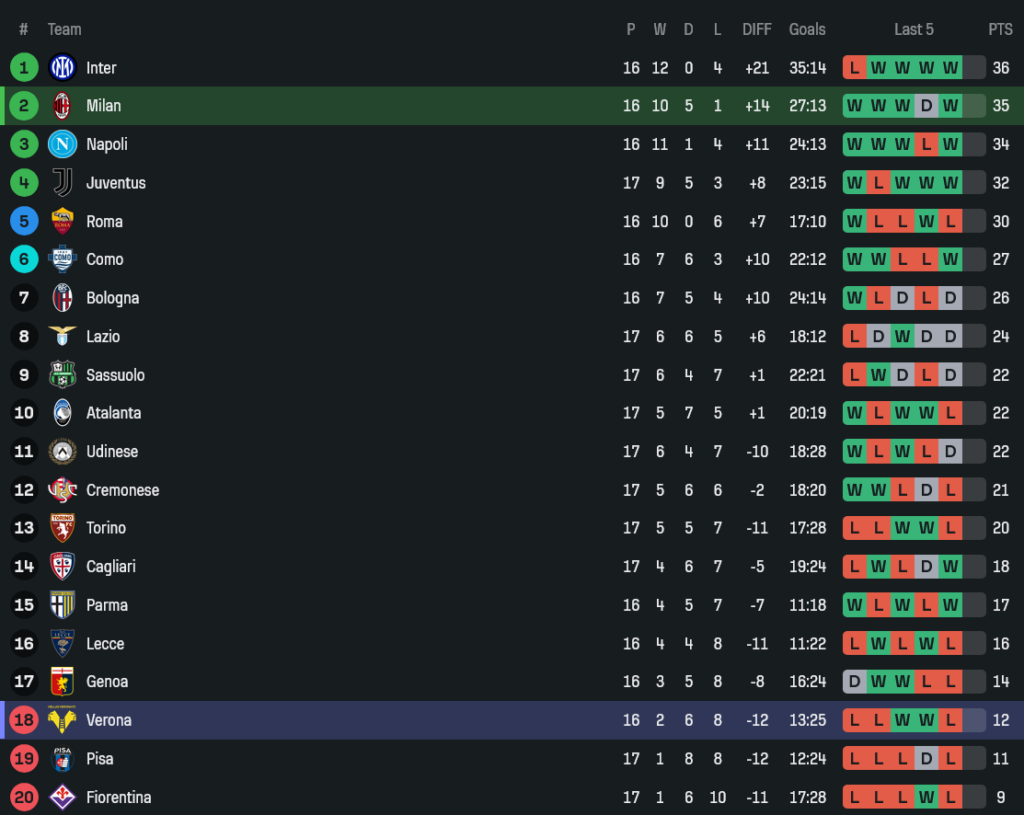Click the Lazio eagle crest
Image resolution: width=1024 pixels, height=815 pixels.
(x=62, y=336)
